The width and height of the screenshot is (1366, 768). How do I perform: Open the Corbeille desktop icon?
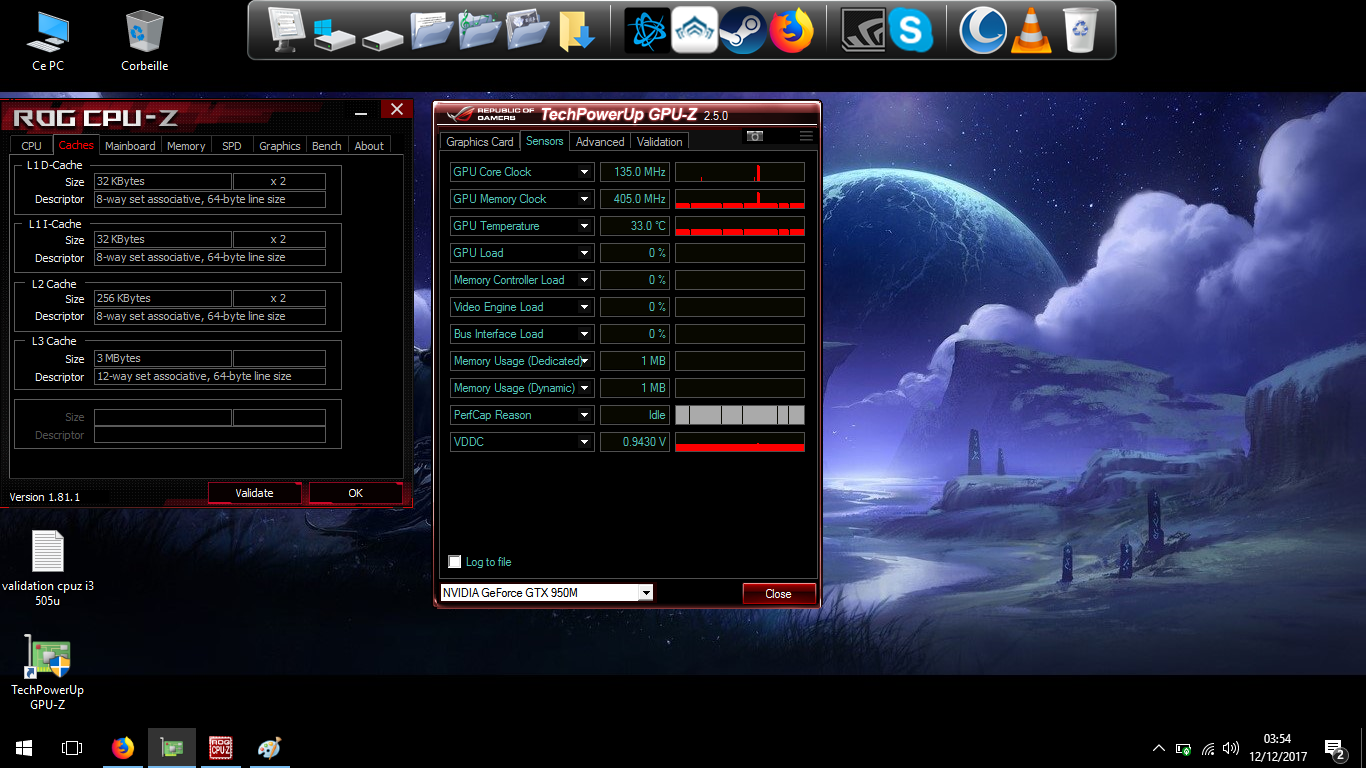(144, 42)
